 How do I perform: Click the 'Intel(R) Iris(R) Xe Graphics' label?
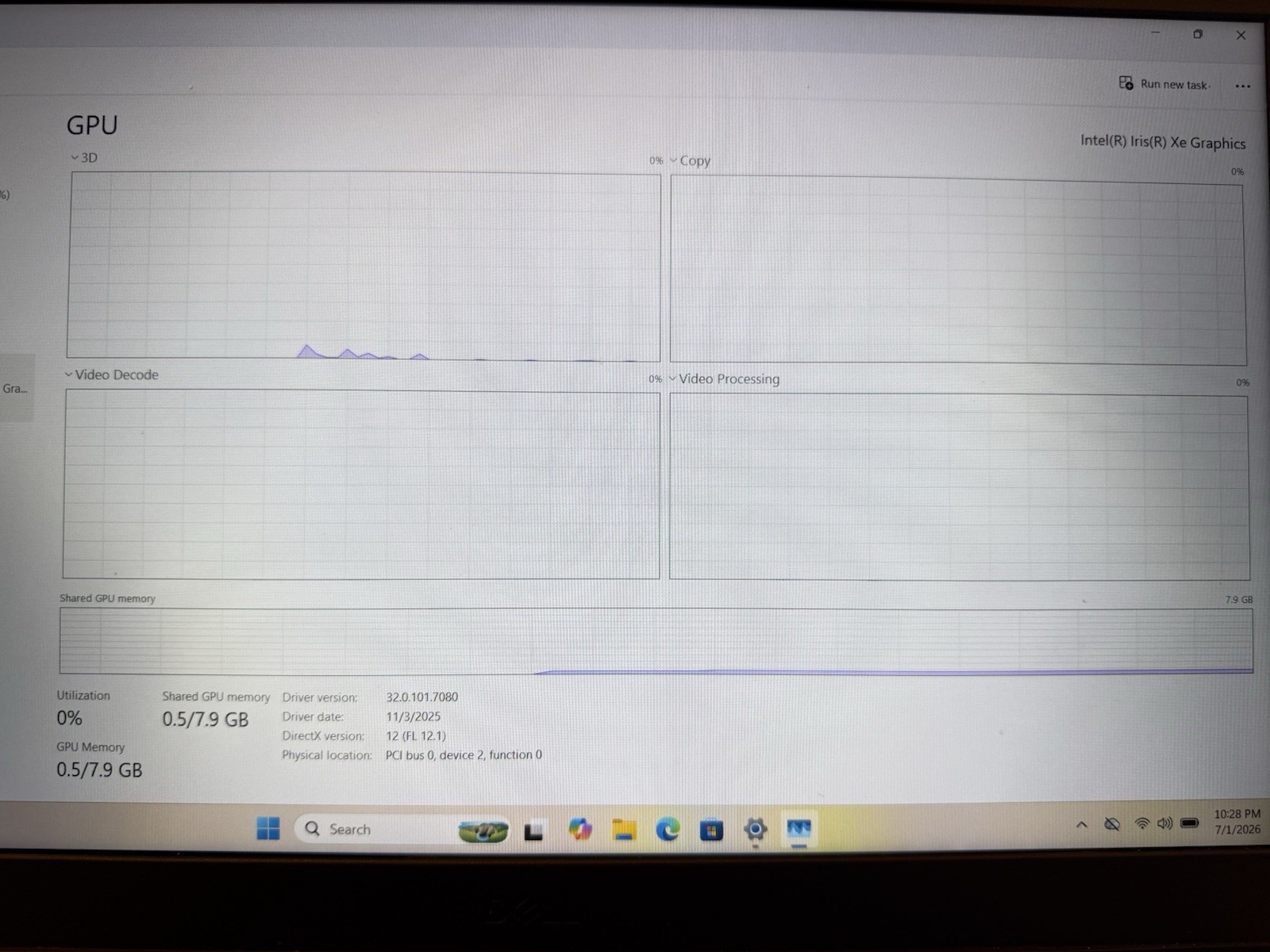[x=1162, y=142]
